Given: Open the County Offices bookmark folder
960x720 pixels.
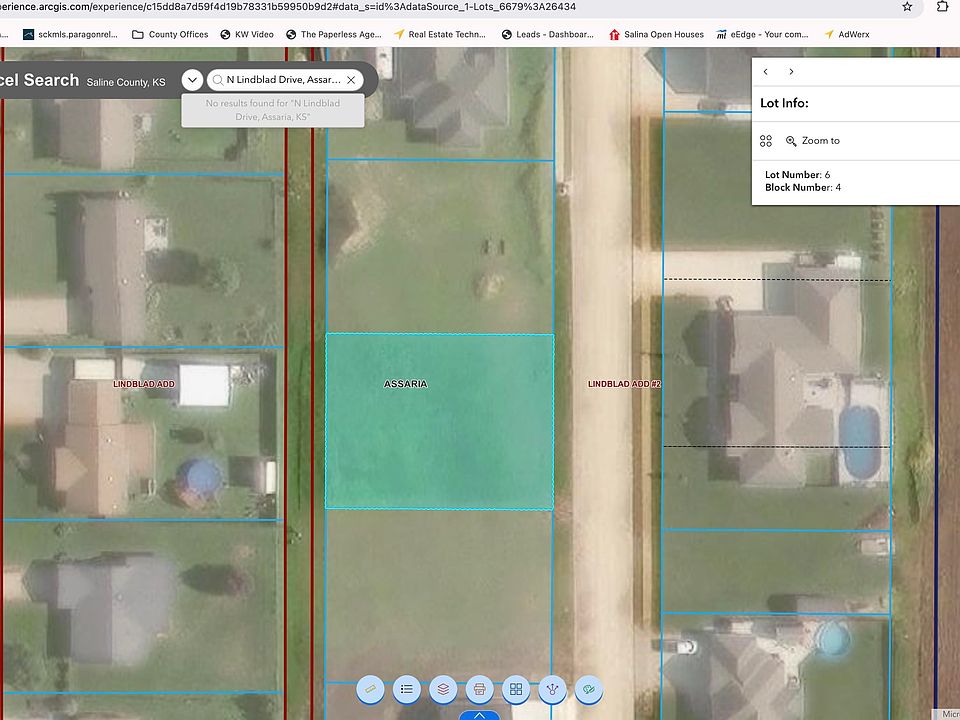Looking at the screenshot, I should pyautogui.click(x=170, y=34).
